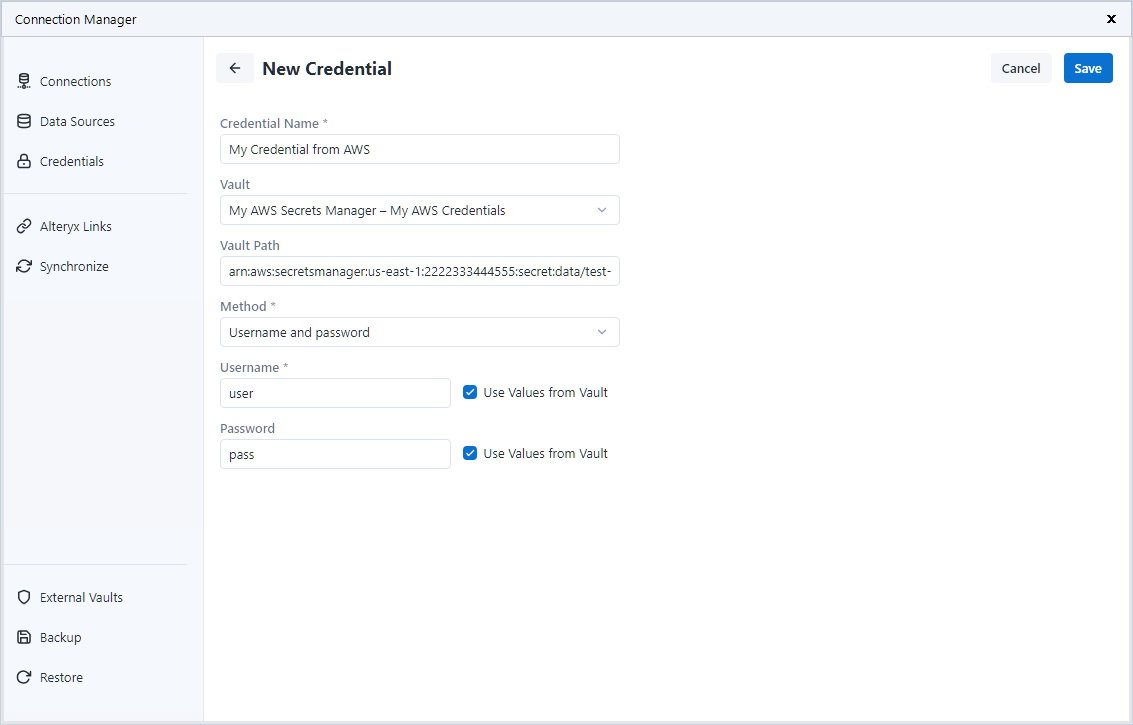This screenshot has width=1133, height=725.
Task: Select the Backup icon
Action: pos(24,637)
